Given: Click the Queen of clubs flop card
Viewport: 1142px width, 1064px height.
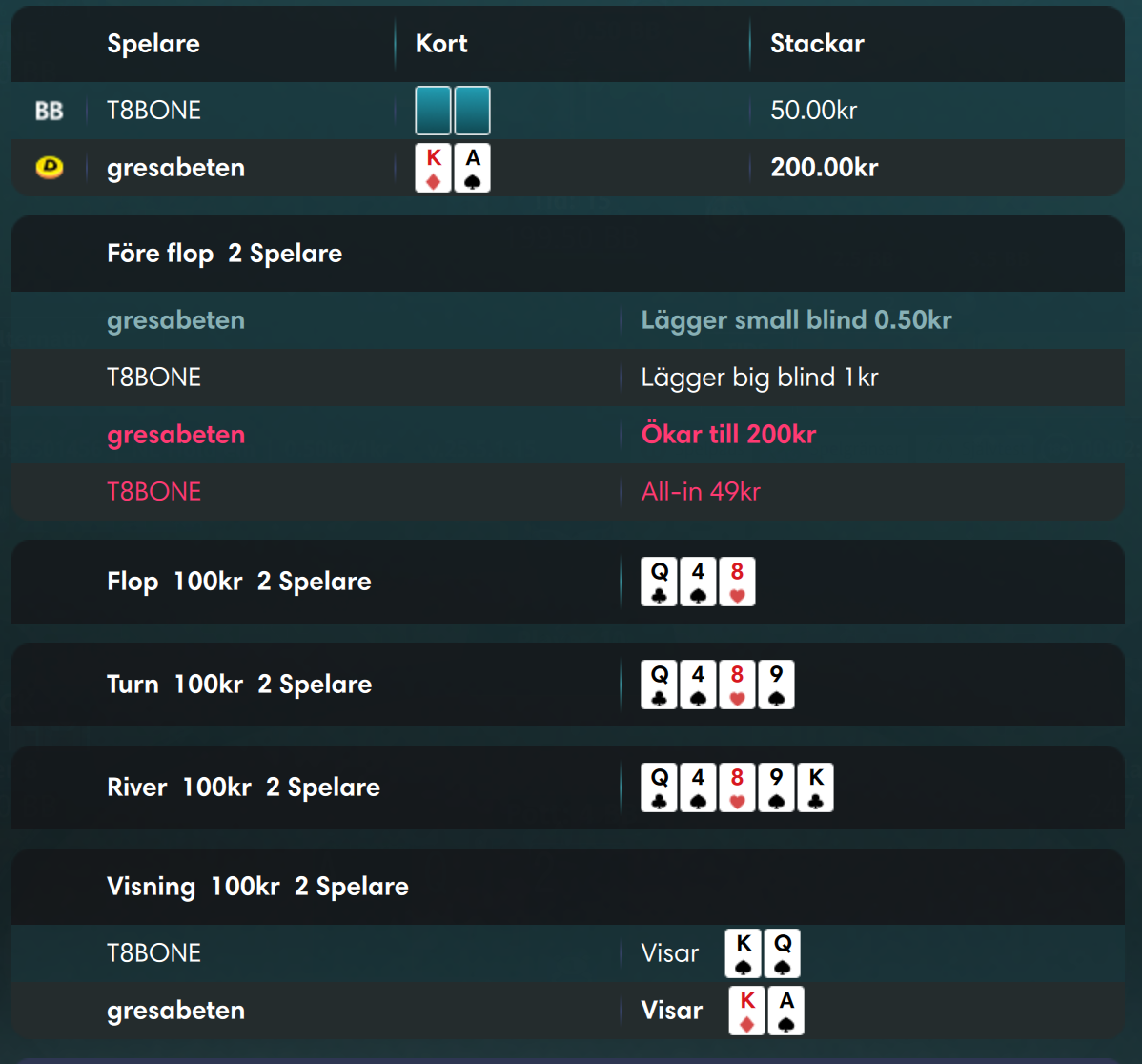Looking at the screenshot, I should (x=659, y=582).
